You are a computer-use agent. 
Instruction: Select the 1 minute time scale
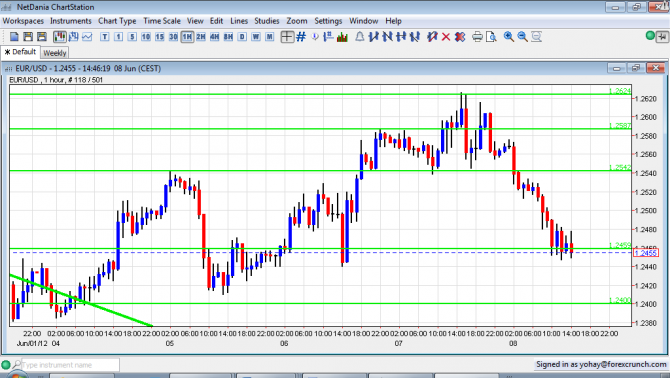pos(118,37)
